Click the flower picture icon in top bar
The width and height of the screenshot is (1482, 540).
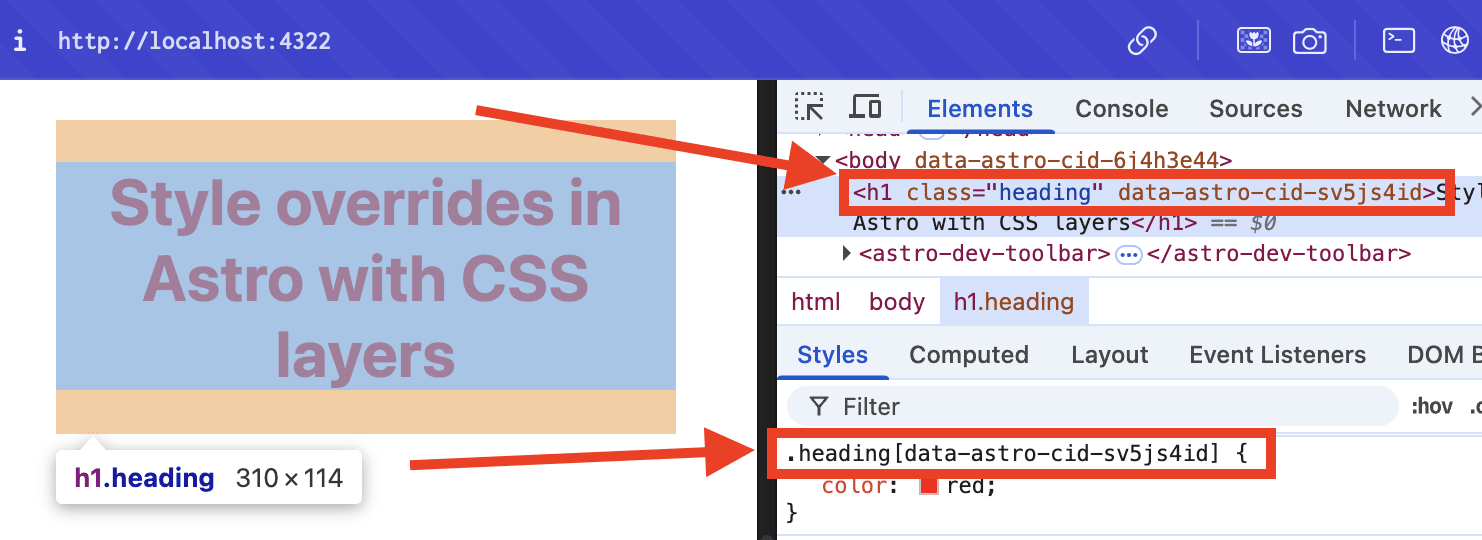(1253, 41)
